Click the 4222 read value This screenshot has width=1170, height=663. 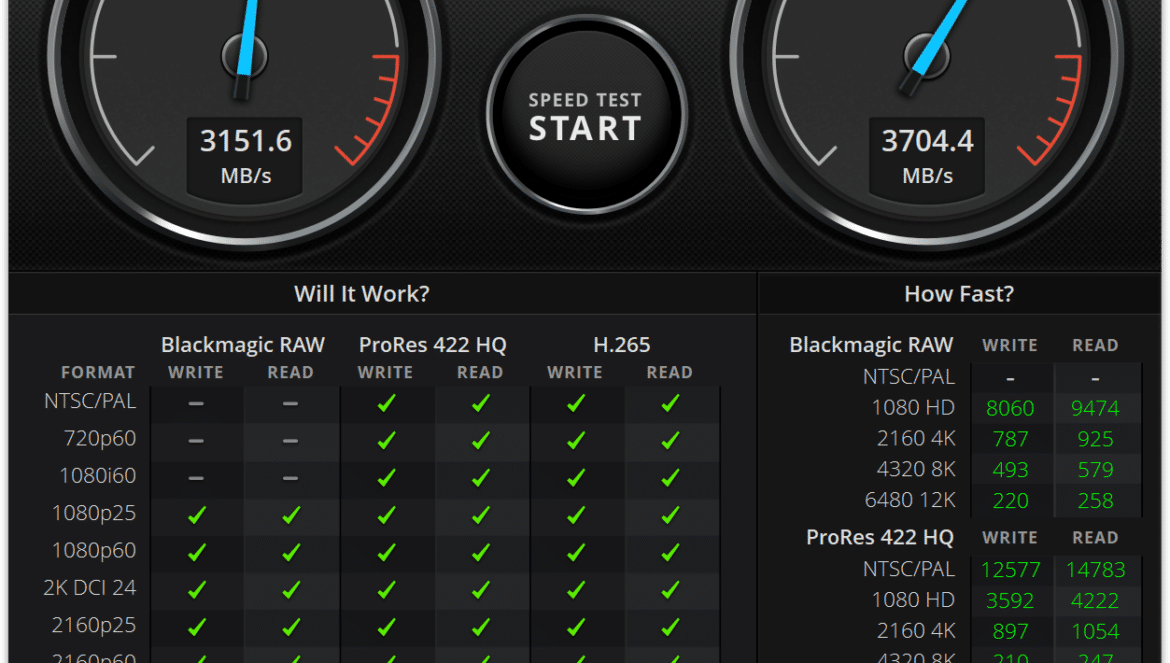click(x=1095, y=600)
